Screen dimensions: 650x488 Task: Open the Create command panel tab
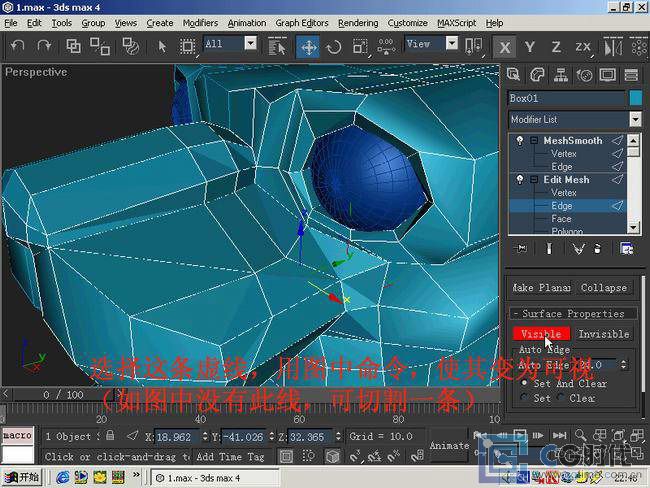(513, 75)
